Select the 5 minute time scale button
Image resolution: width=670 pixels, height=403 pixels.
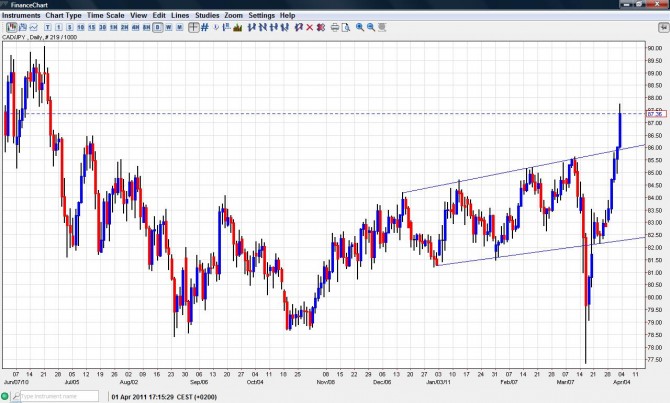[x=70, y=27]
